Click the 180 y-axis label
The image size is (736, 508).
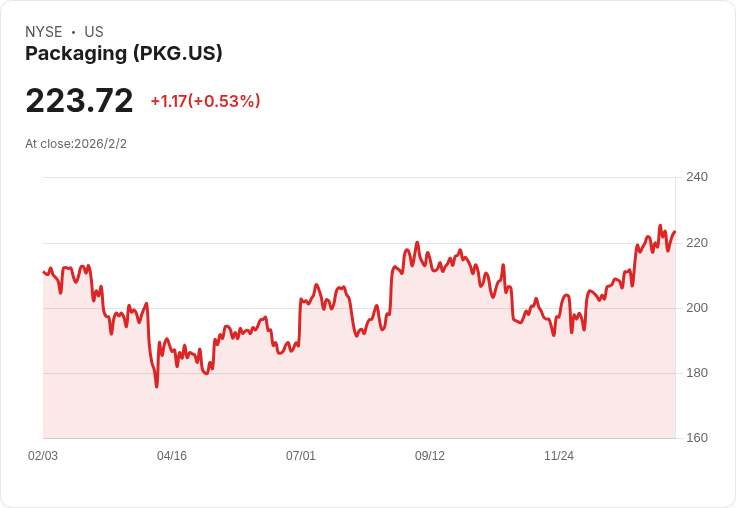(696, 373)
